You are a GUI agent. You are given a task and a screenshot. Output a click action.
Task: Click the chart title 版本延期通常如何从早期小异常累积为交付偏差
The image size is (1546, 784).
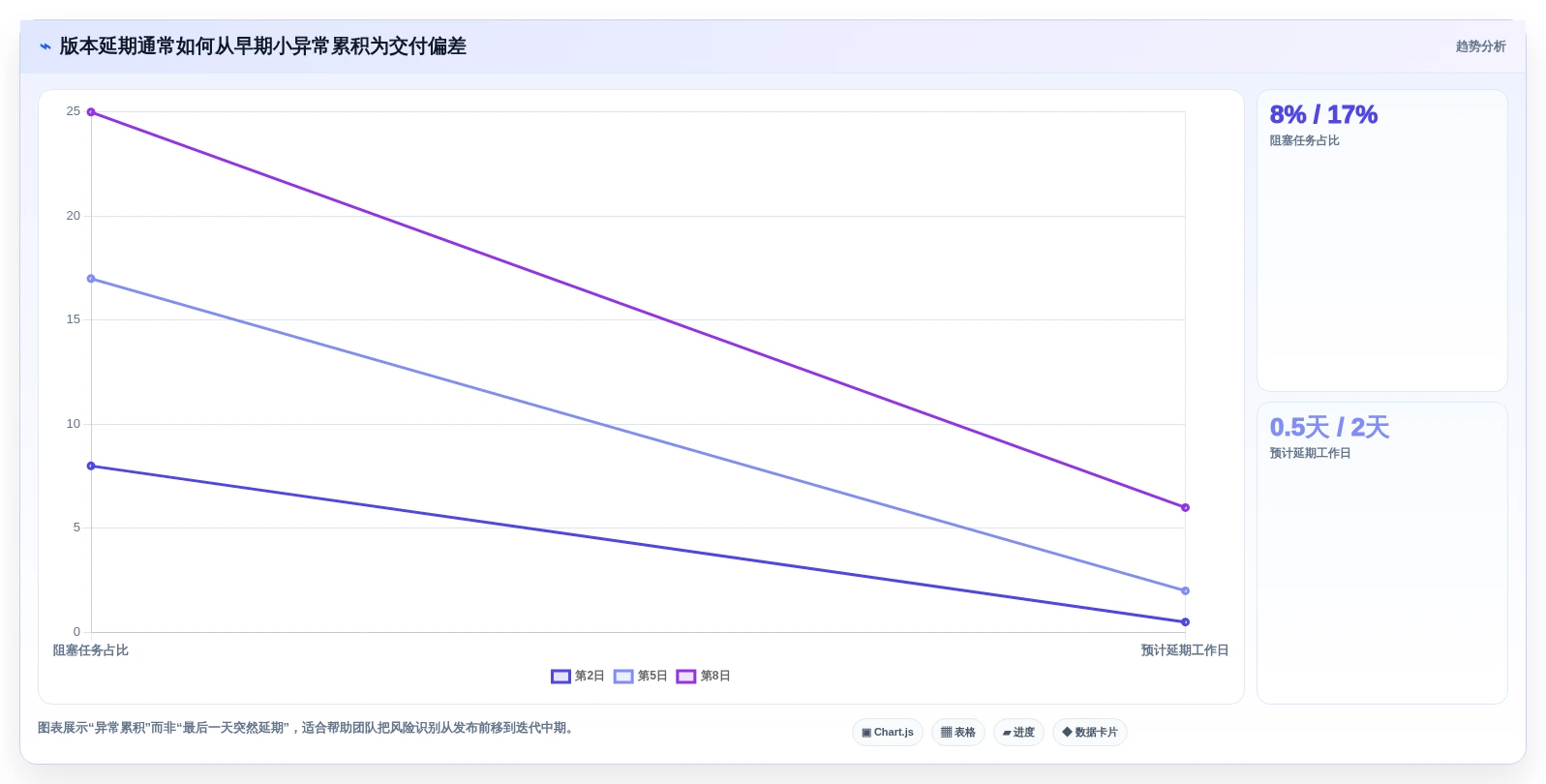262,46
